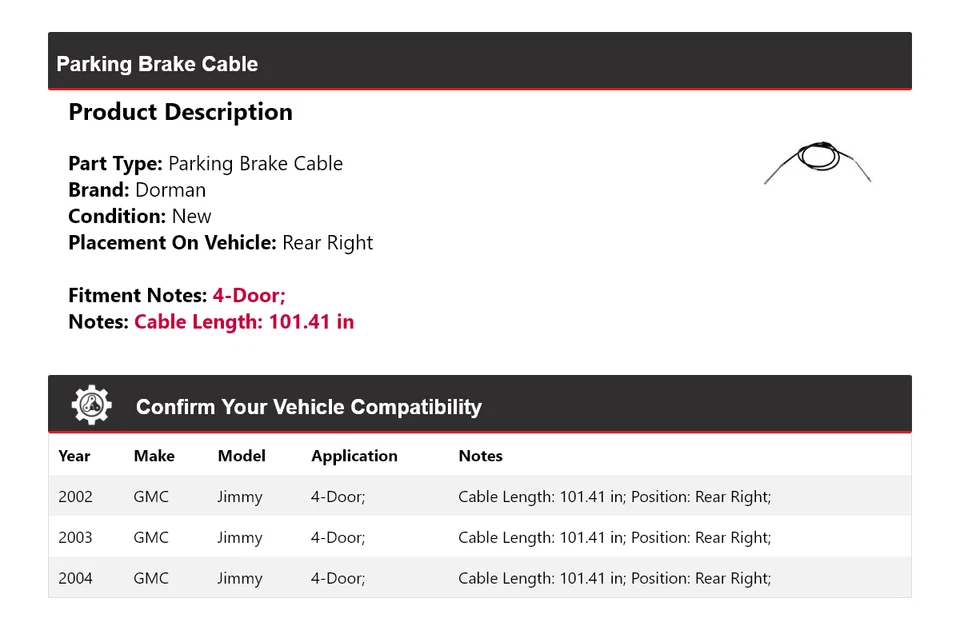The width and height of the screenshot is (960, 630).
Task: Select the Product Description heading
Action: (180, 112)
